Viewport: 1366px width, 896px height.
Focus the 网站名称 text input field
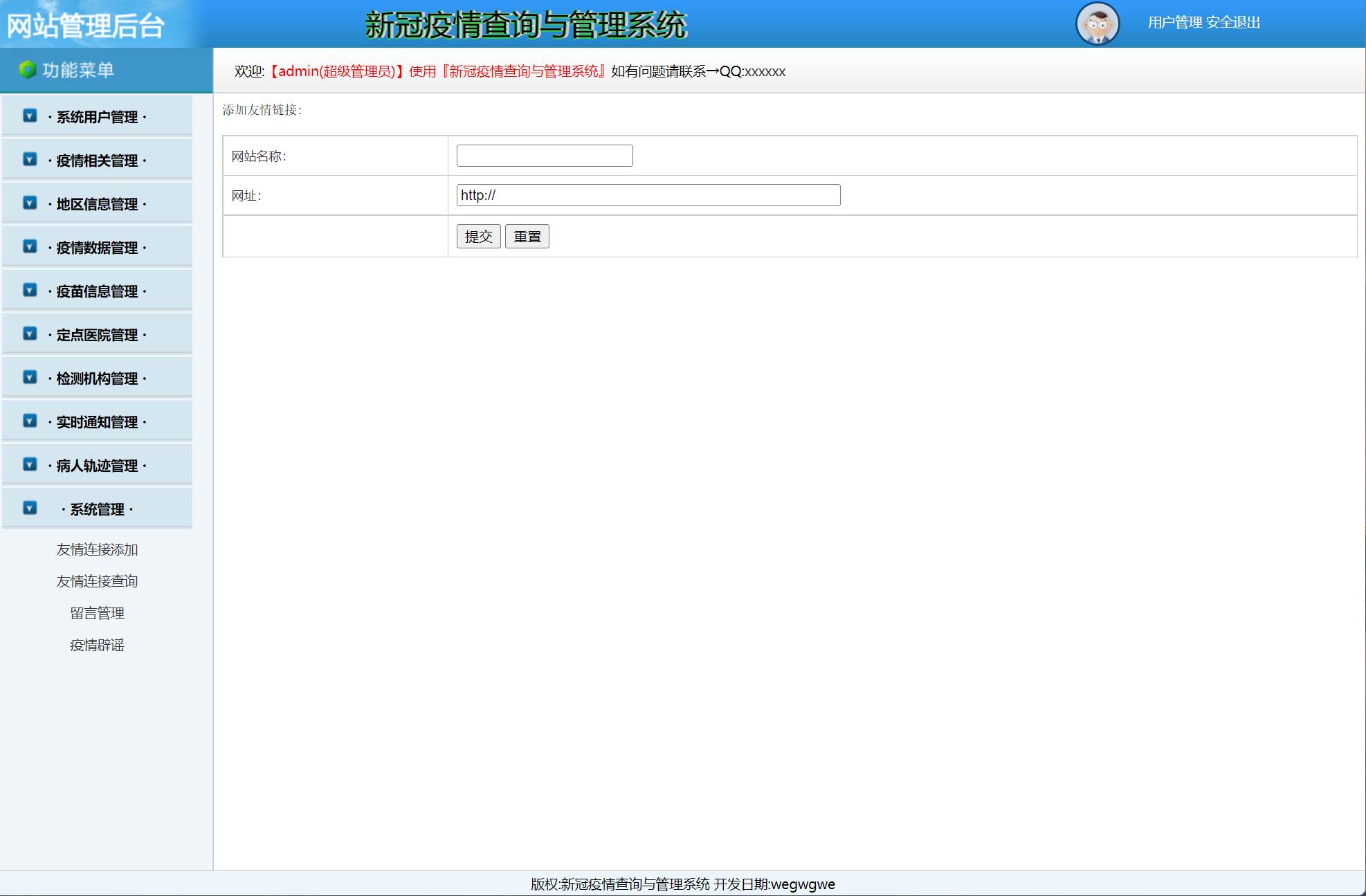(544, 156)
